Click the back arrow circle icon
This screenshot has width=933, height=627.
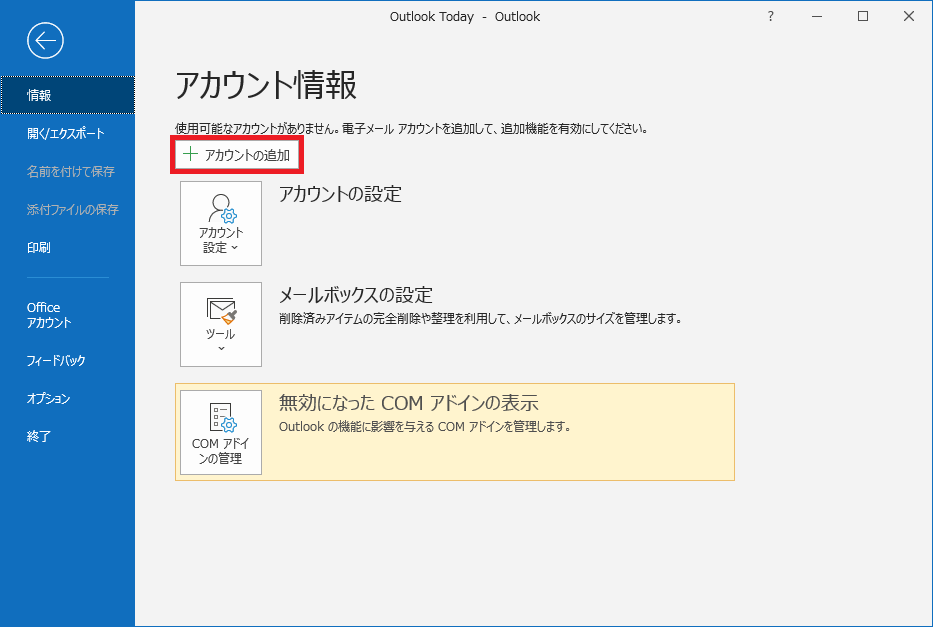(45, 40)
